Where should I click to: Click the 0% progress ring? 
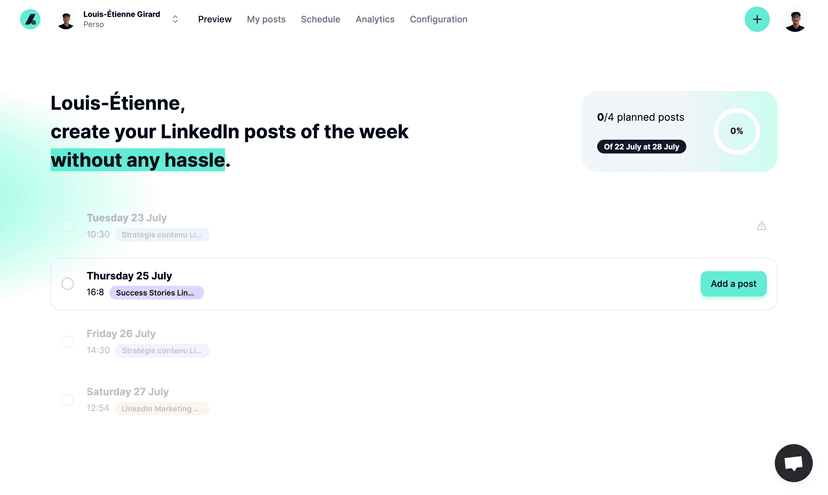(736, 131)
